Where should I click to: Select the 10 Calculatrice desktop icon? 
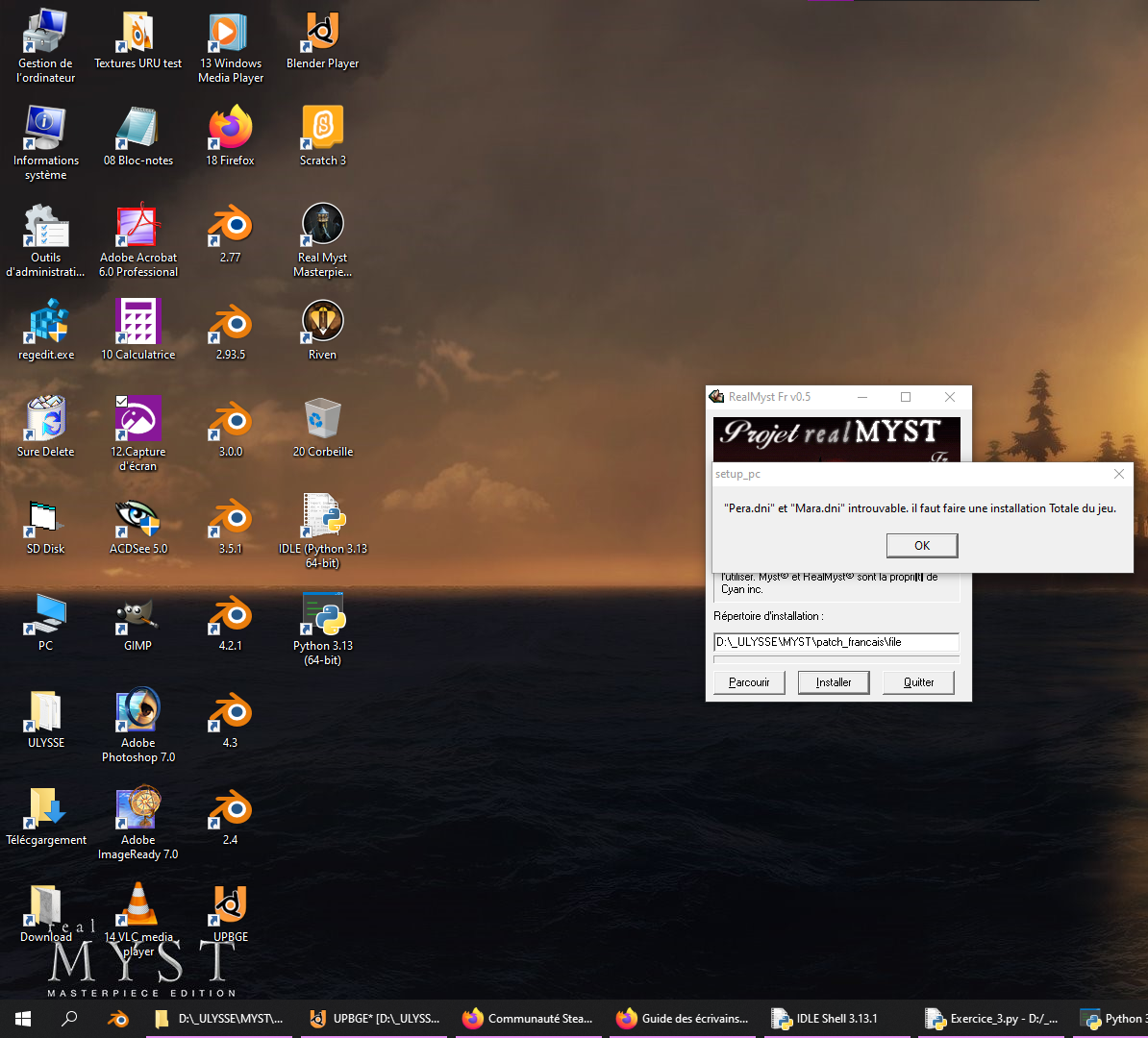pyautogui.click(x=137, y=331)
